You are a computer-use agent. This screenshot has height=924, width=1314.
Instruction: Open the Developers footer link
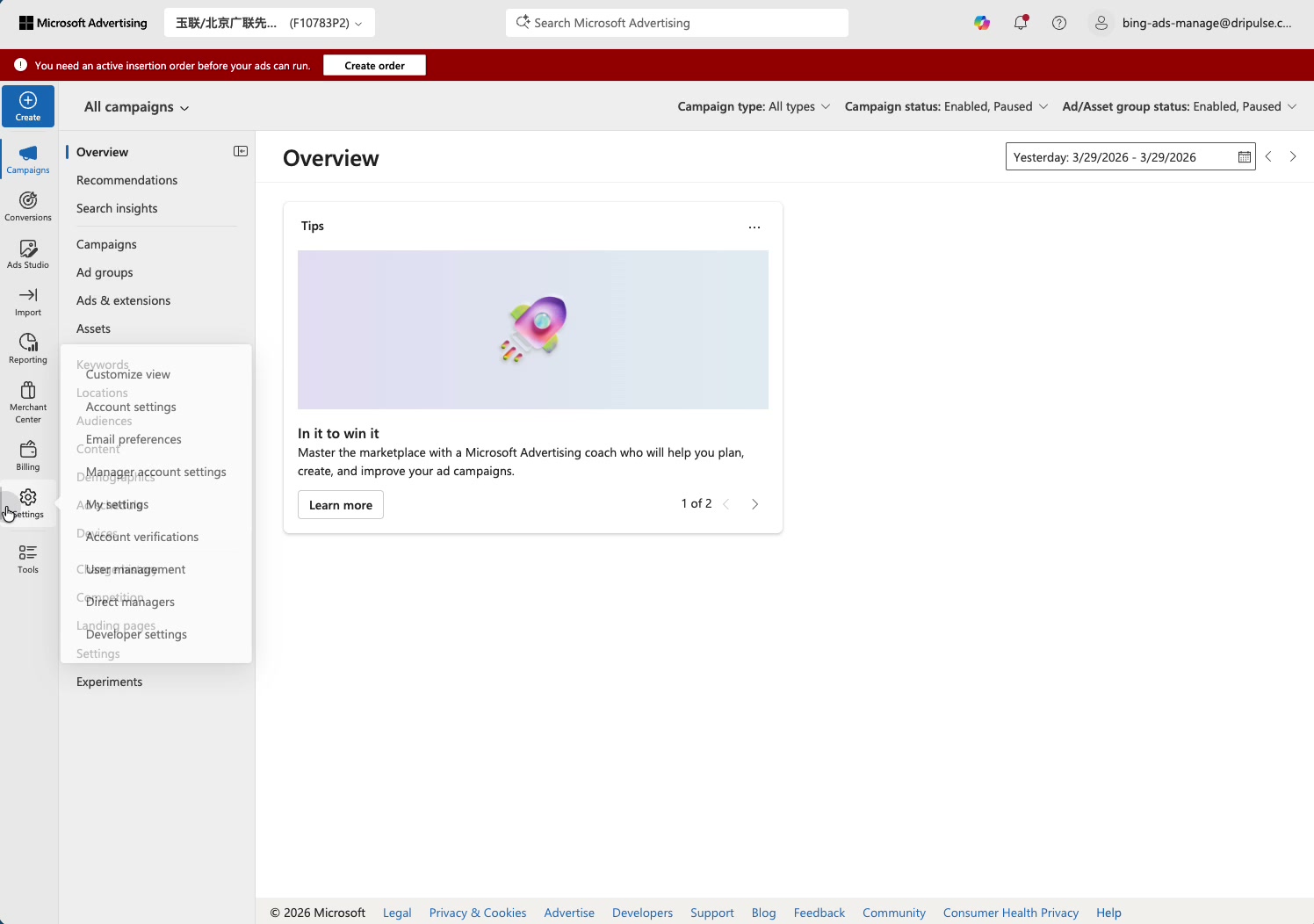[642, 913]
